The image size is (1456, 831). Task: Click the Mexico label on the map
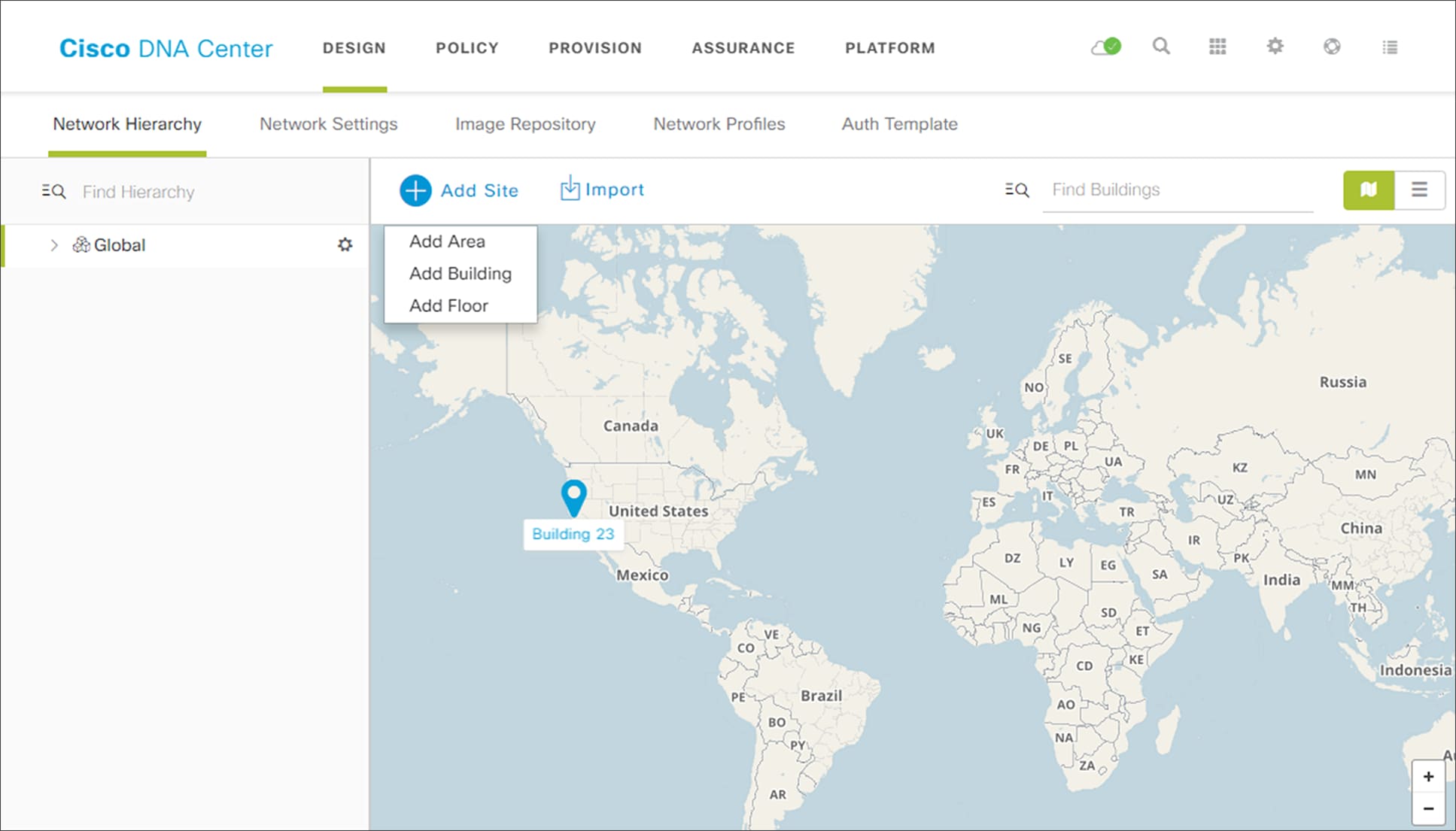[643, 575]
